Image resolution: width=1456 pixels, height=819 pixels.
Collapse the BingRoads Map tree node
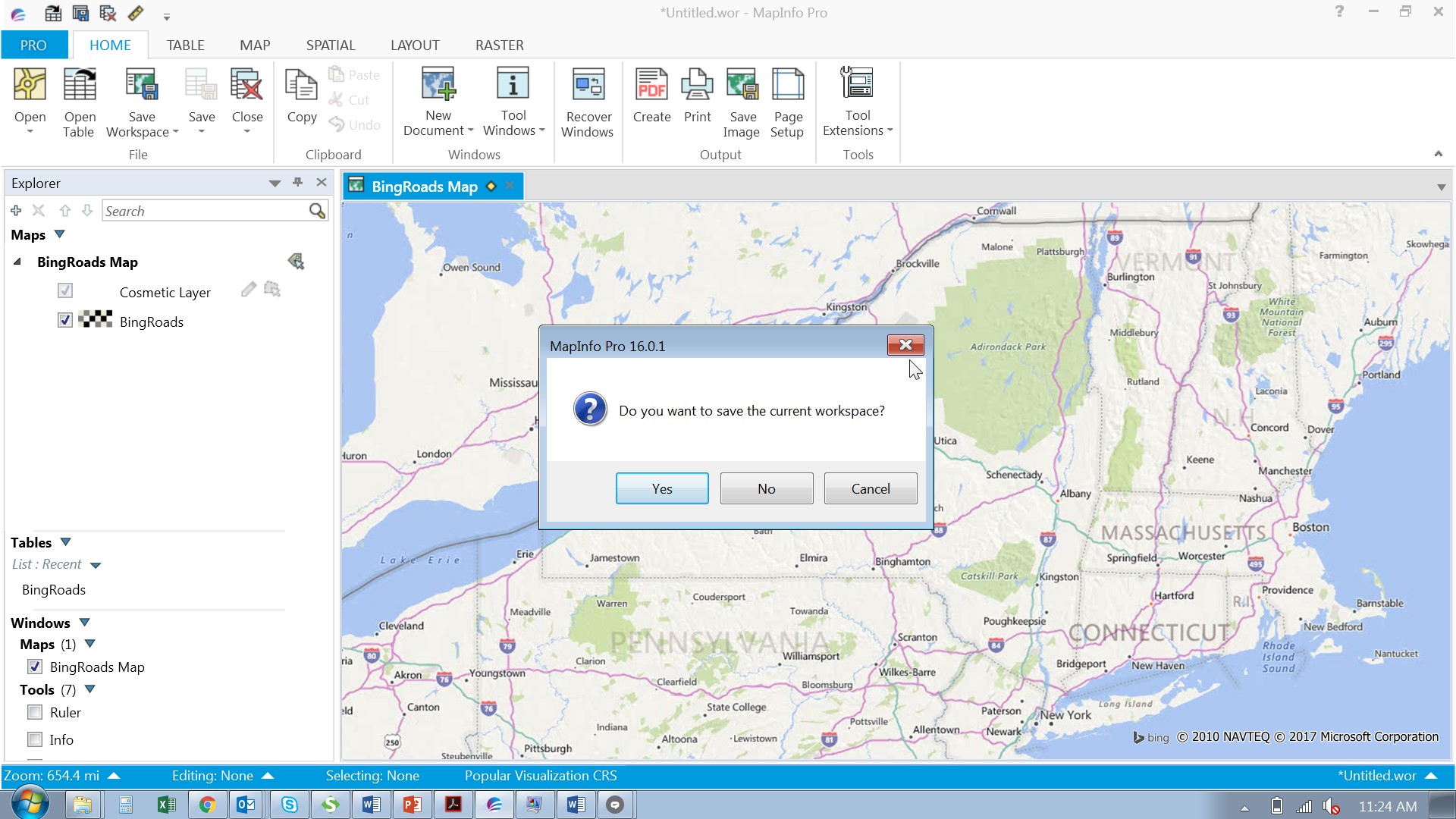tap(17, 262)
